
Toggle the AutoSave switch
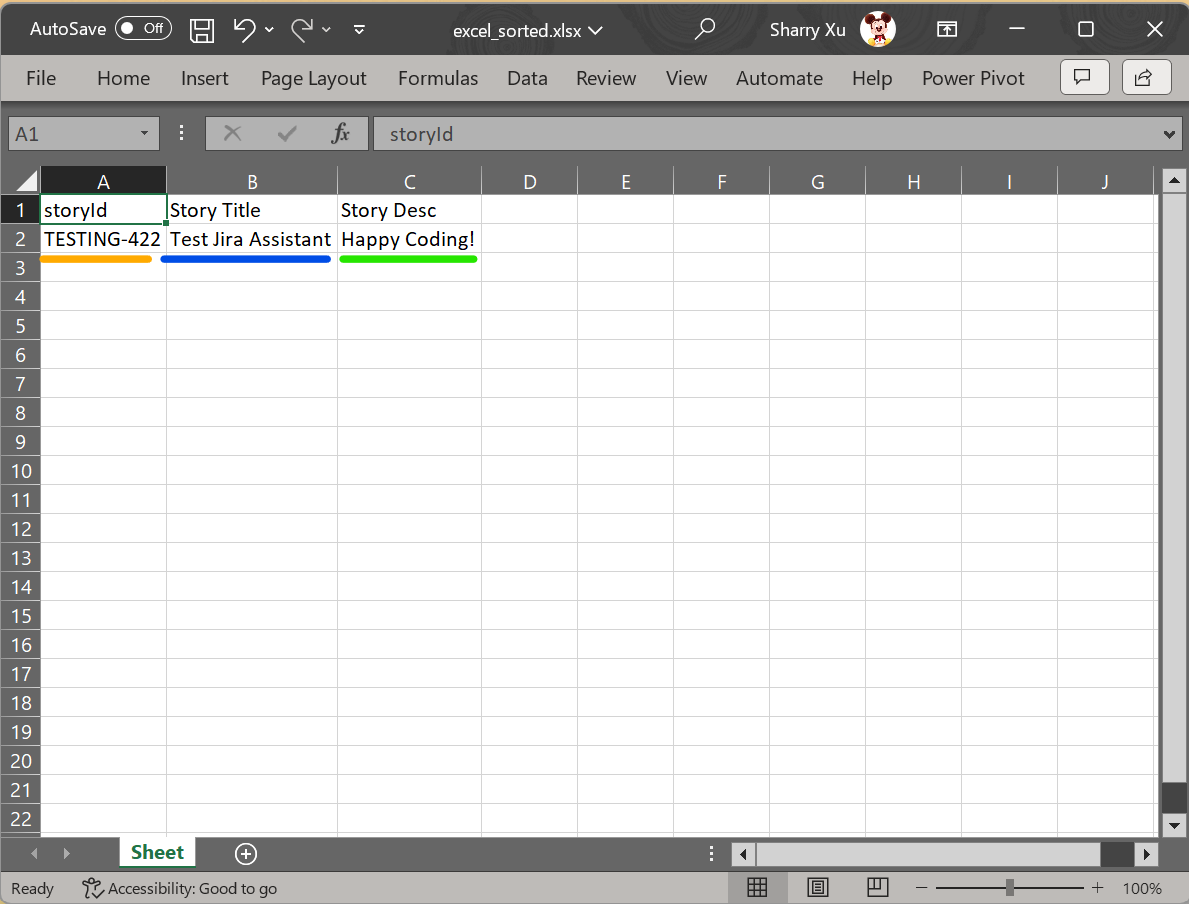(x=143, y=28)
